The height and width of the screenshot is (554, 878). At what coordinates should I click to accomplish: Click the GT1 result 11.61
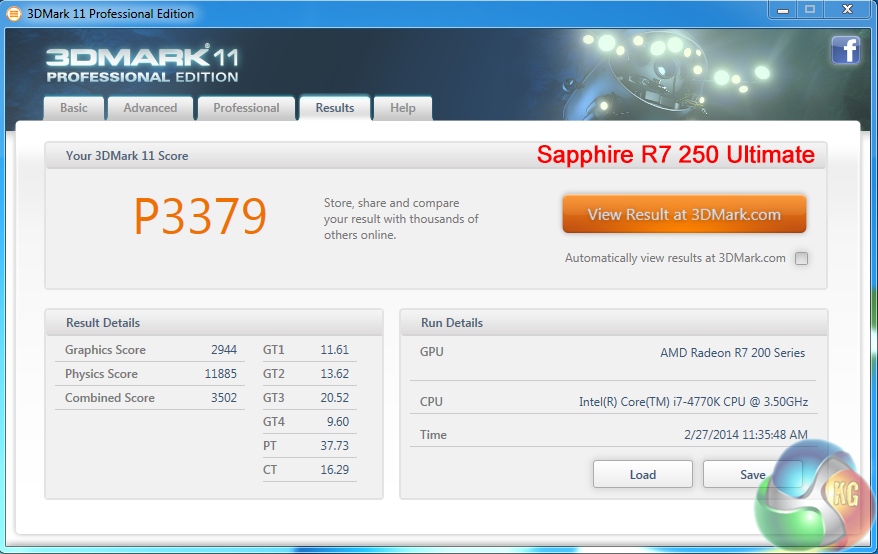click(334, 350)
